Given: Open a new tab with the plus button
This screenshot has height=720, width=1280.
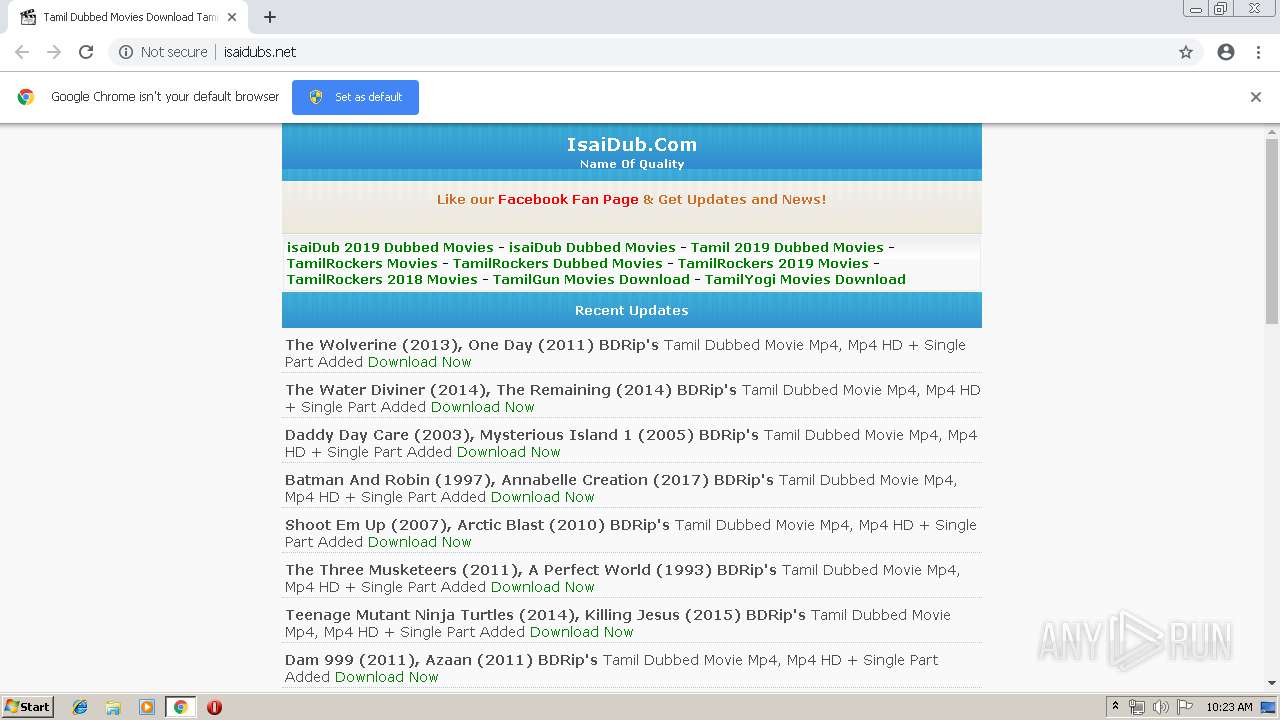Looking at the screenshot, I should (270, 17).
